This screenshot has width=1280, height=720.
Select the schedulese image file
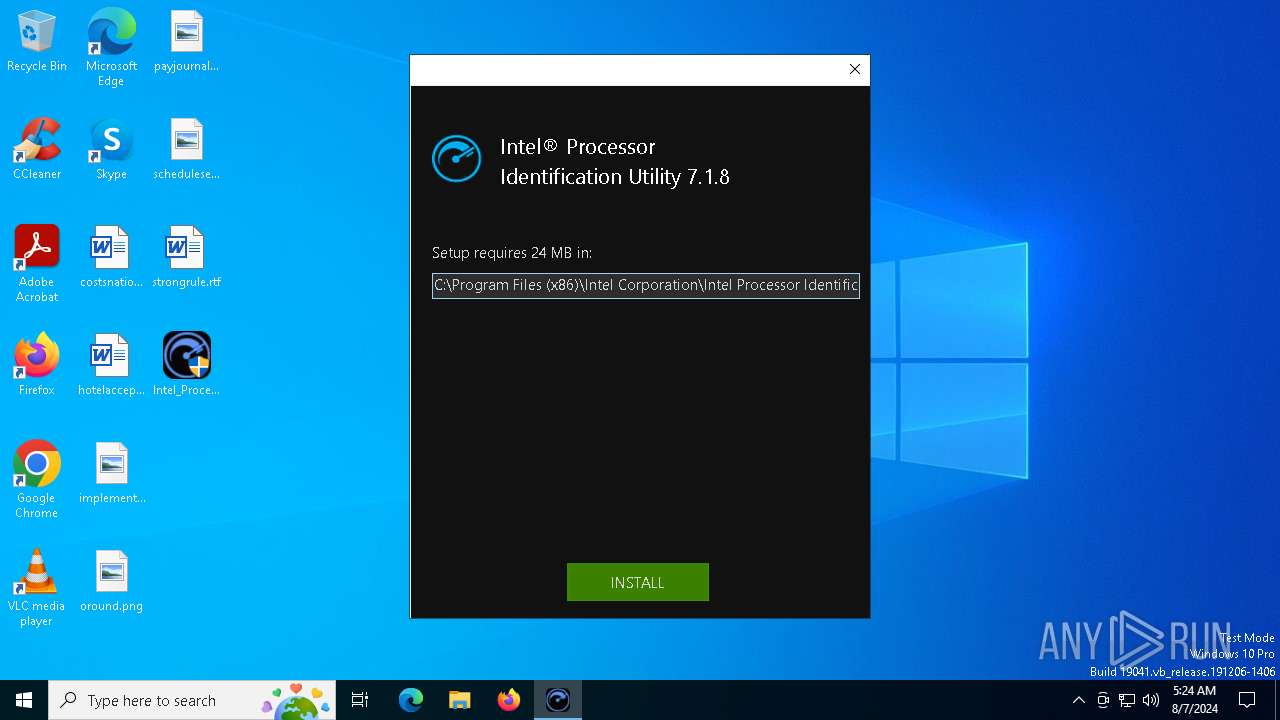point(186,150)
